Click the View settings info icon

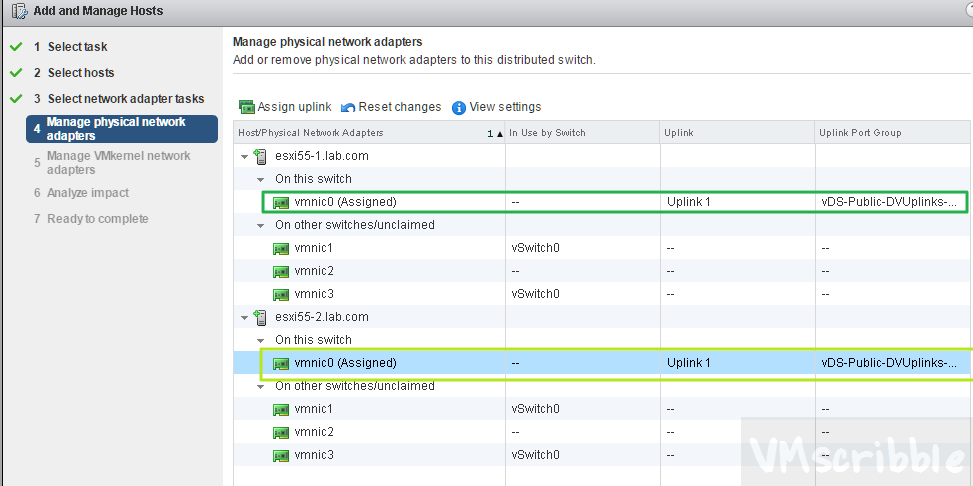coord(459,108)
